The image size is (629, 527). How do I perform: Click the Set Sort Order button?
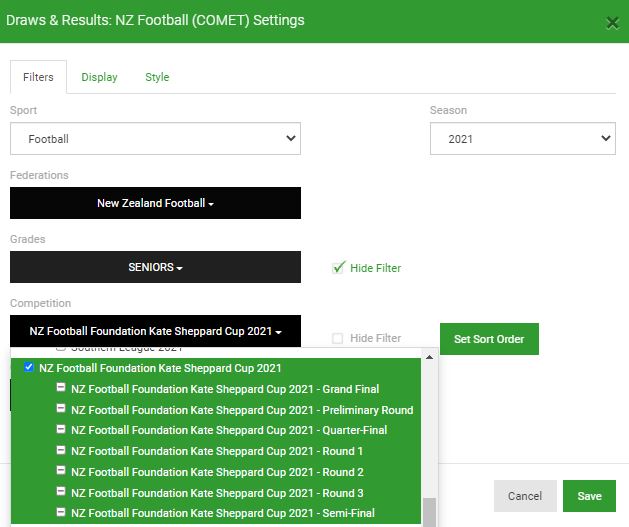489,339
